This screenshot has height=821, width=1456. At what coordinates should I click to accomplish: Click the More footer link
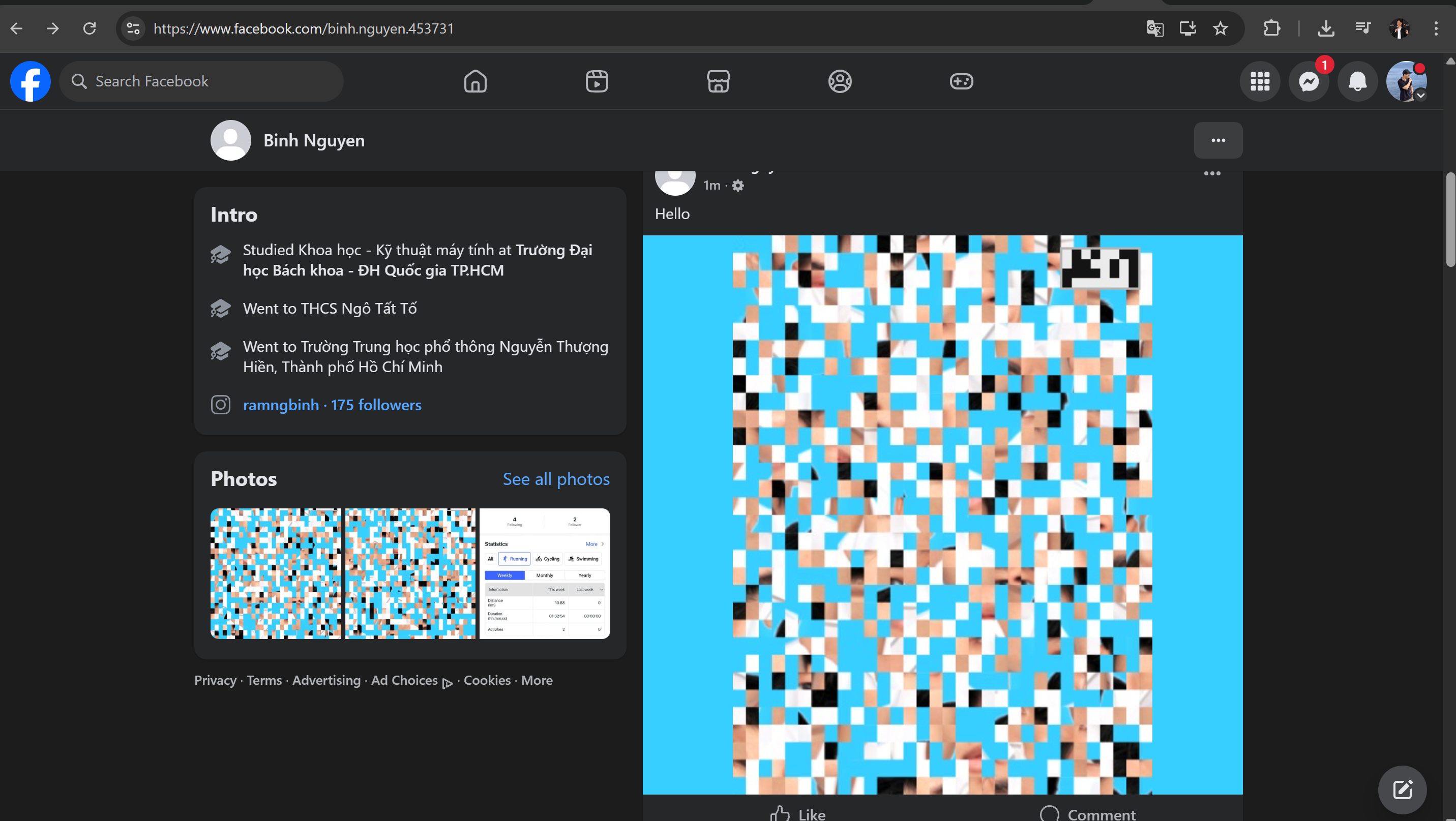(537, 680)
